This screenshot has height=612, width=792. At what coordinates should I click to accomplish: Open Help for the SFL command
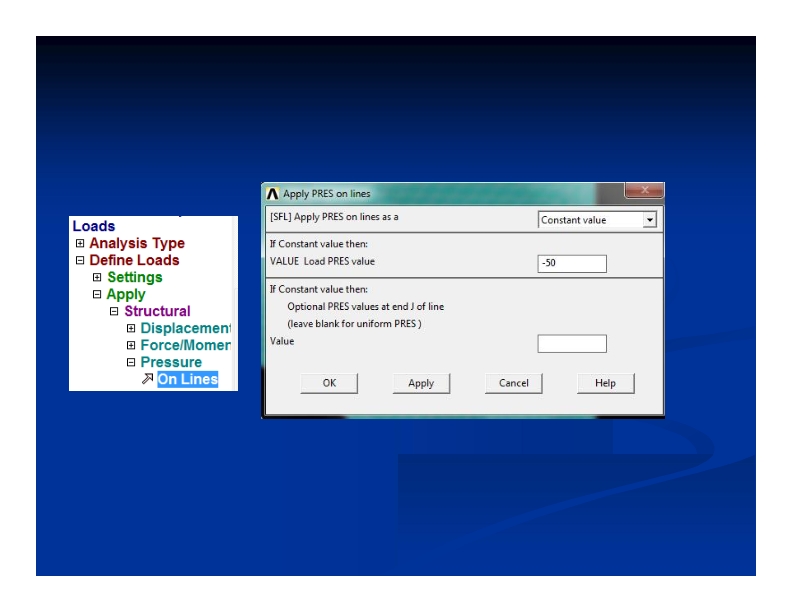605,383
